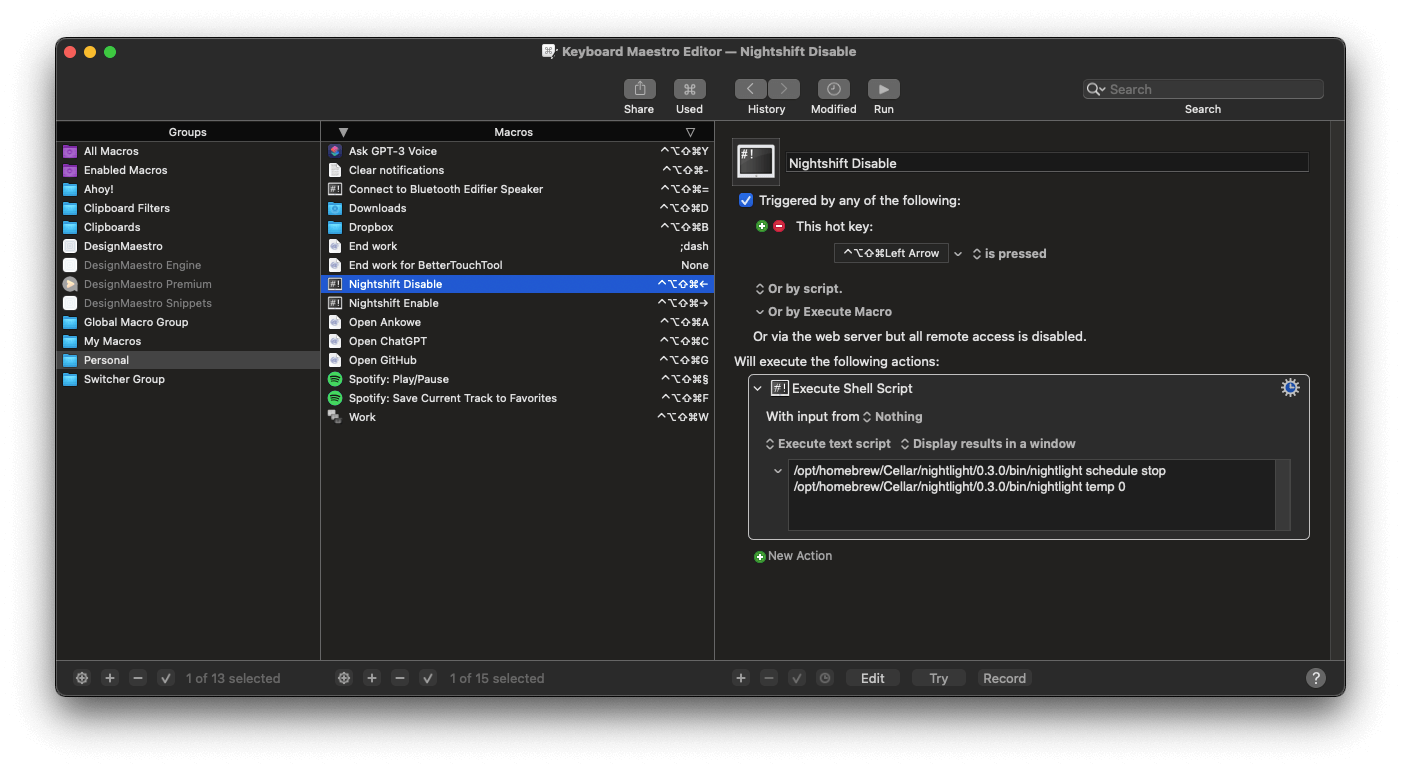Toggle enable for selected macro checkmark
Screen dimensions: 1401x770
[428, 678]
